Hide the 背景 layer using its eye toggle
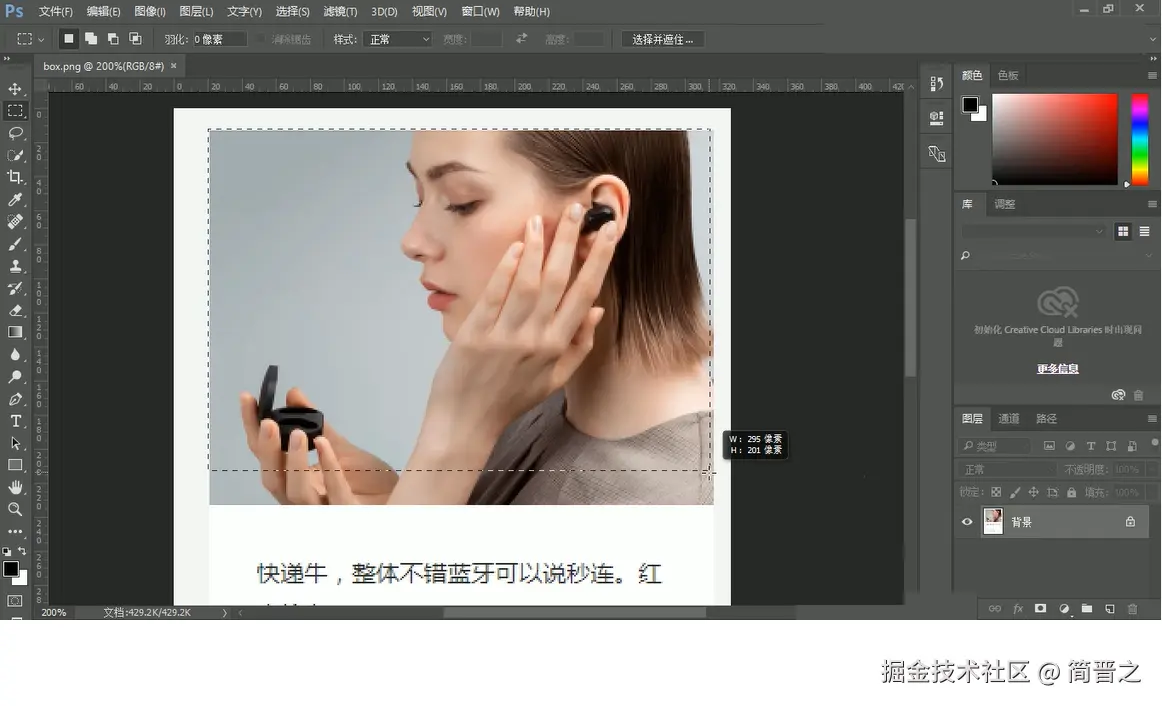This screenshot has width=1162, height=706. tap(966, 521)
